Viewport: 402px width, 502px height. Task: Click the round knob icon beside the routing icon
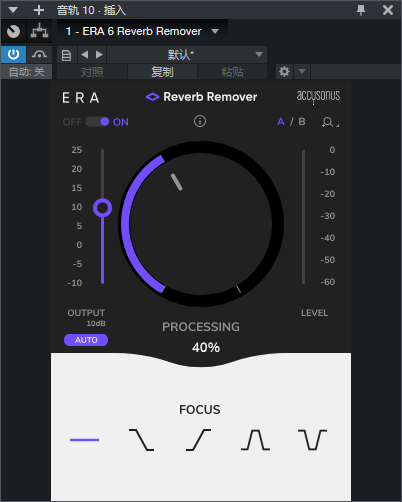click(x=13, y=32)
